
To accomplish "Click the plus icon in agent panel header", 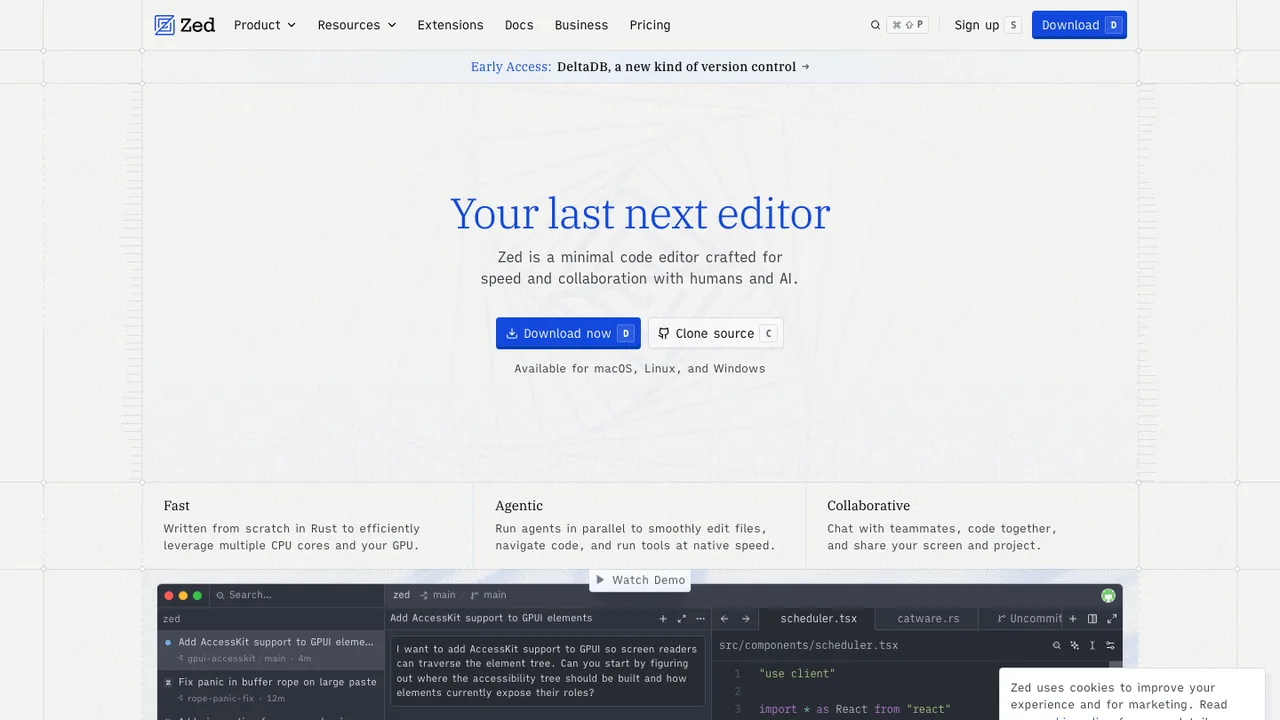I will [663, 619].
